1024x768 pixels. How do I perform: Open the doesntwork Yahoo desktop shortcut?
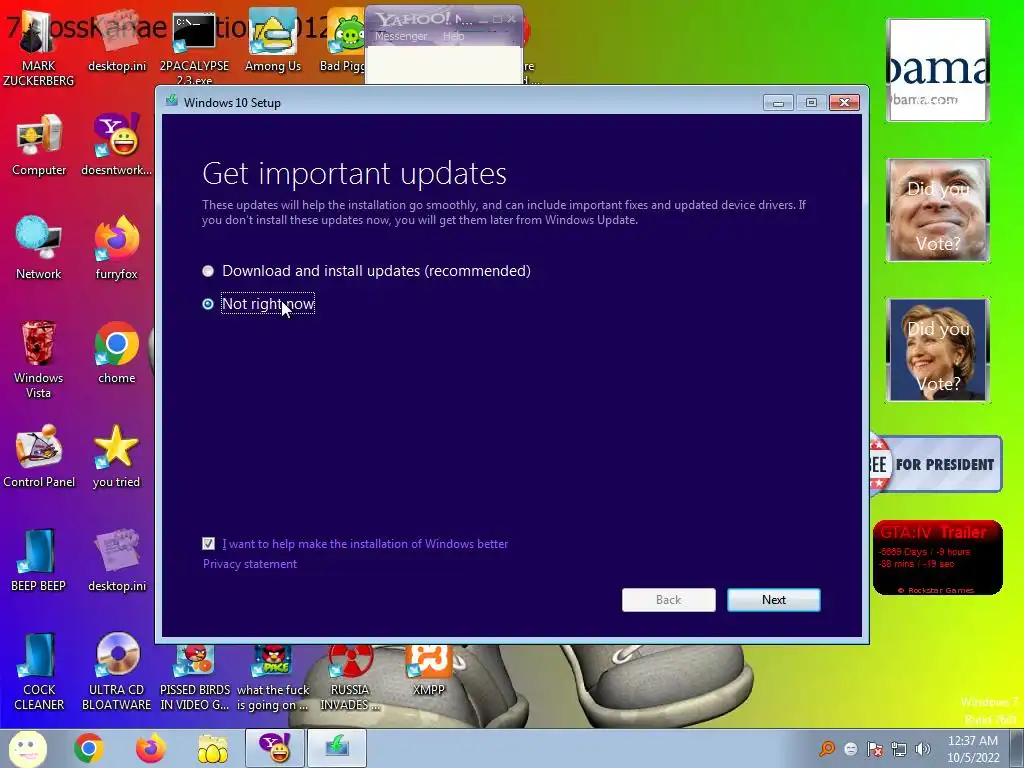pyautogui.click(x=116, y=145)
